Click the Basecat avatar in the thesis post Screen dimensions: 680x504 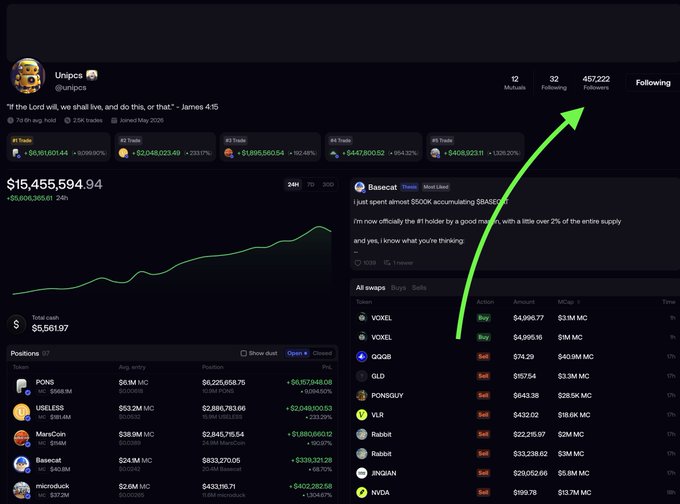360,187
